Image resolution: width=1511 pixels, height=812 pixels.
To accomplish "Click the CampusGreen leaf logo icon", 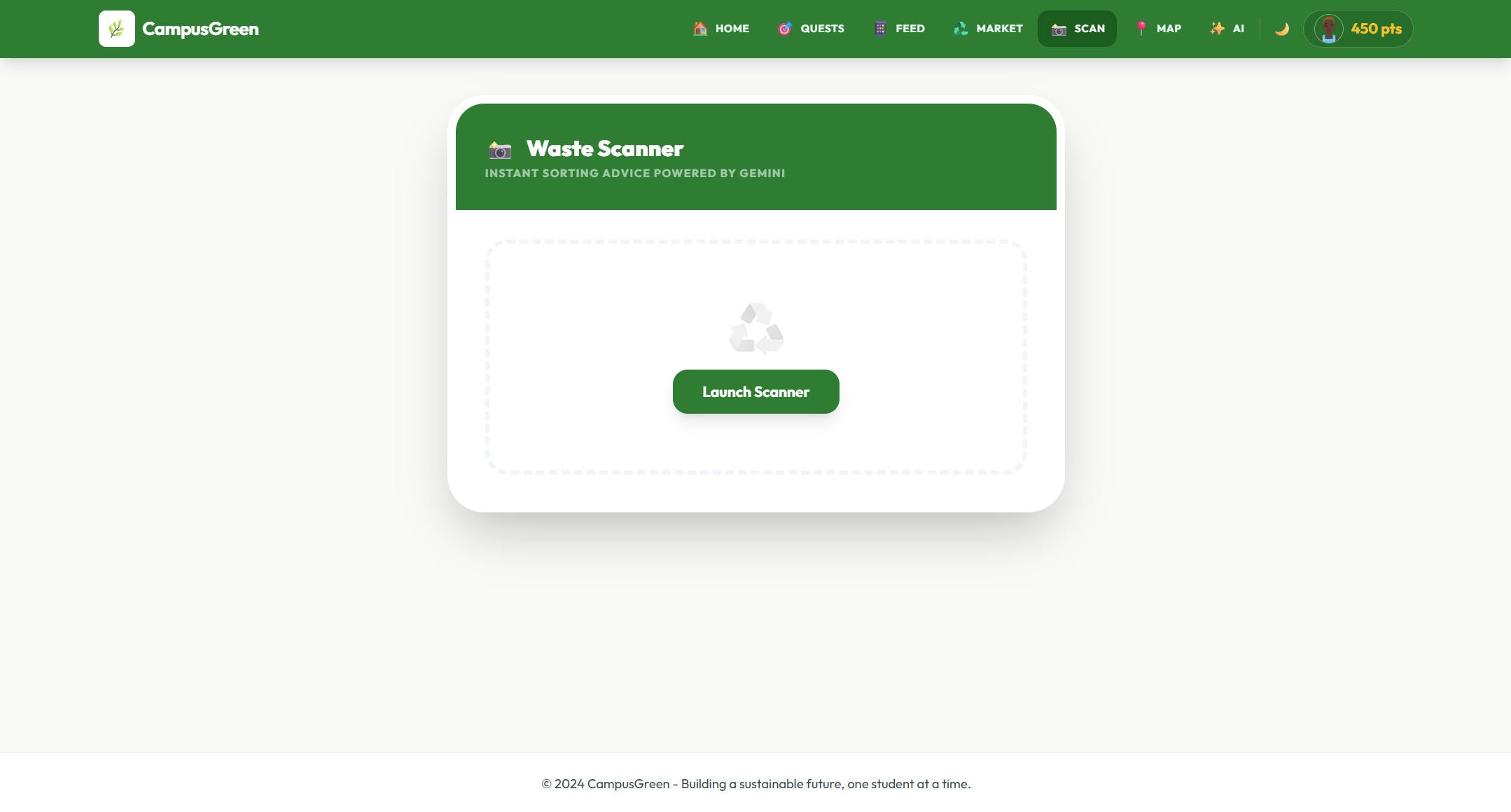I will click(x=116, y=29).
